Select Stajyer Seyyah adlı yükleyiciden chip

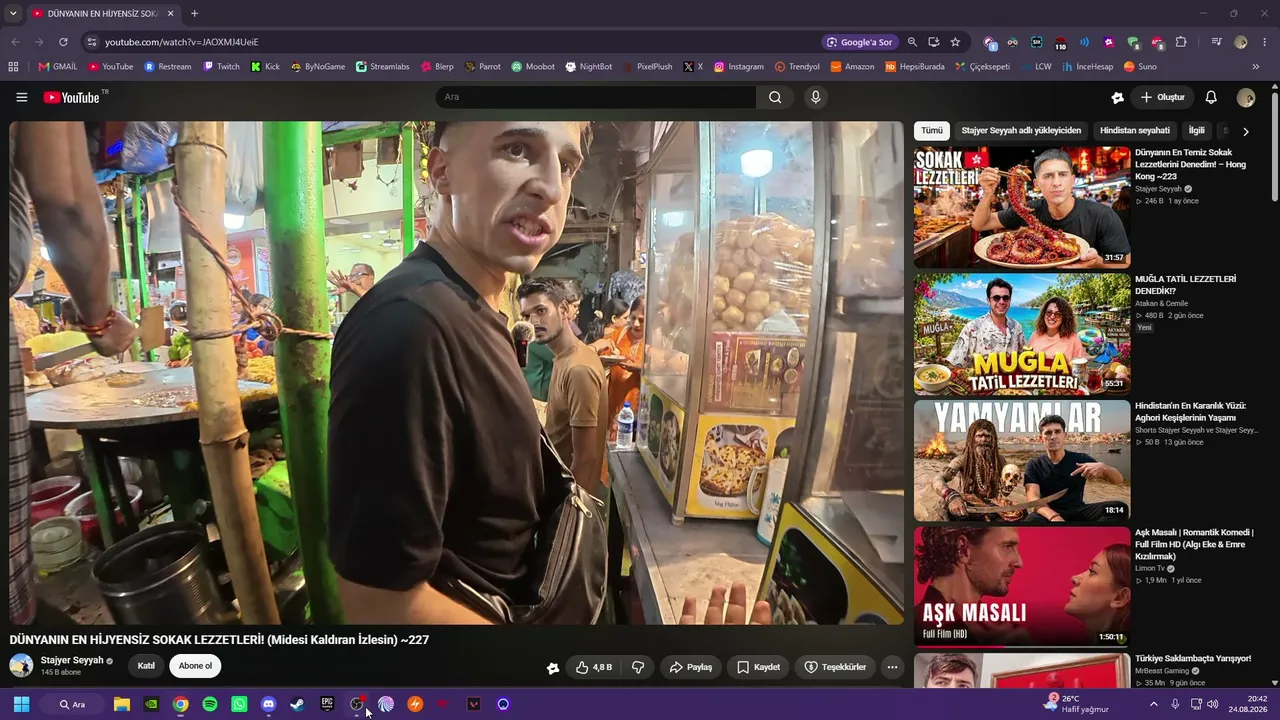(x=1021, y=131)
